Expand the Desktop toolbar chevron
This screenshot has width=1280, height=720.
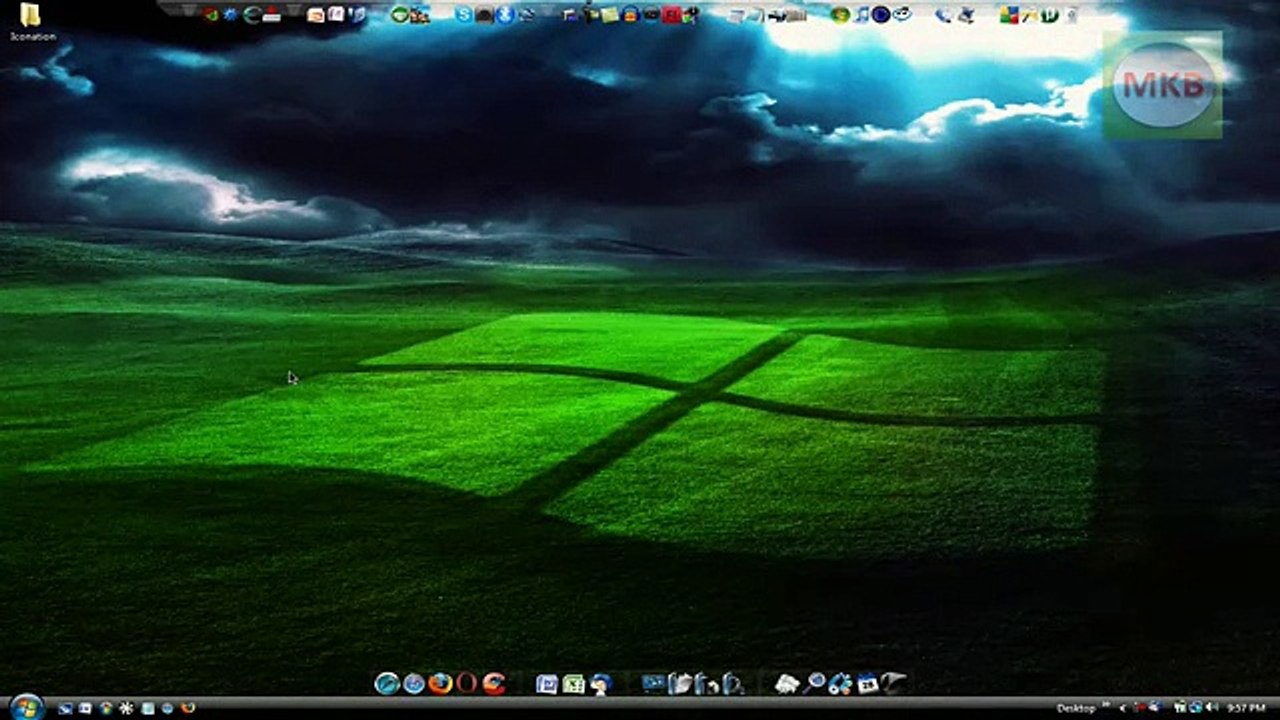coord(1106,706)
